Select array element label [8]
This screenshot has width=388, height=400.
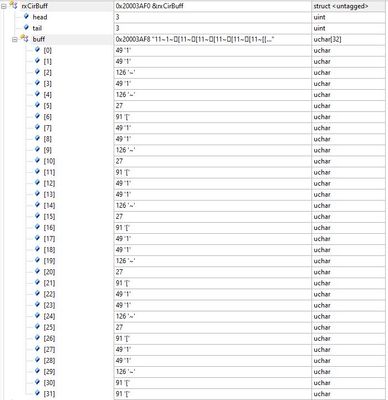coord(48,139)
